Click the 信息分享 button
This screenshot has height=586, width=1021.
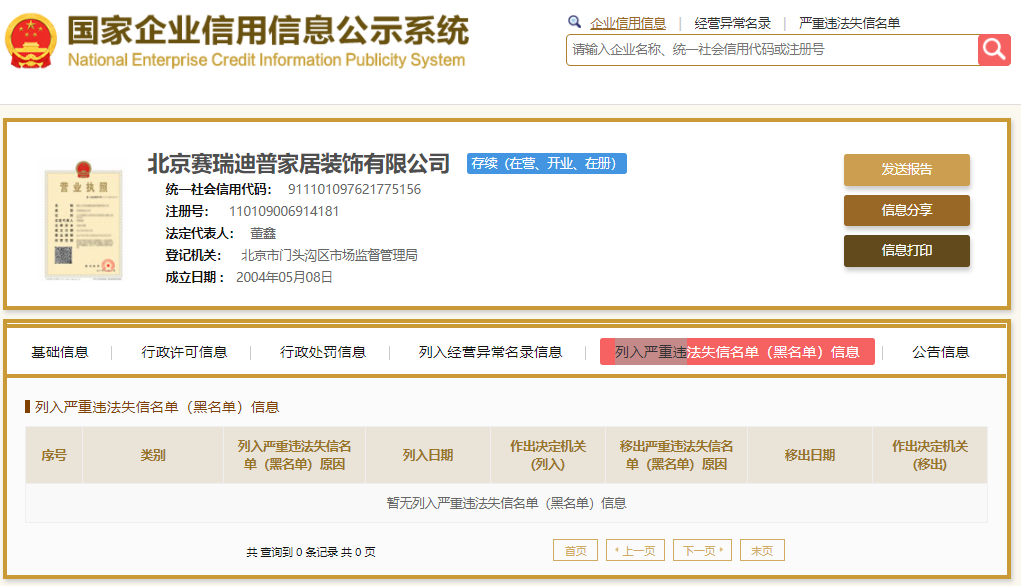pos(906,210)
